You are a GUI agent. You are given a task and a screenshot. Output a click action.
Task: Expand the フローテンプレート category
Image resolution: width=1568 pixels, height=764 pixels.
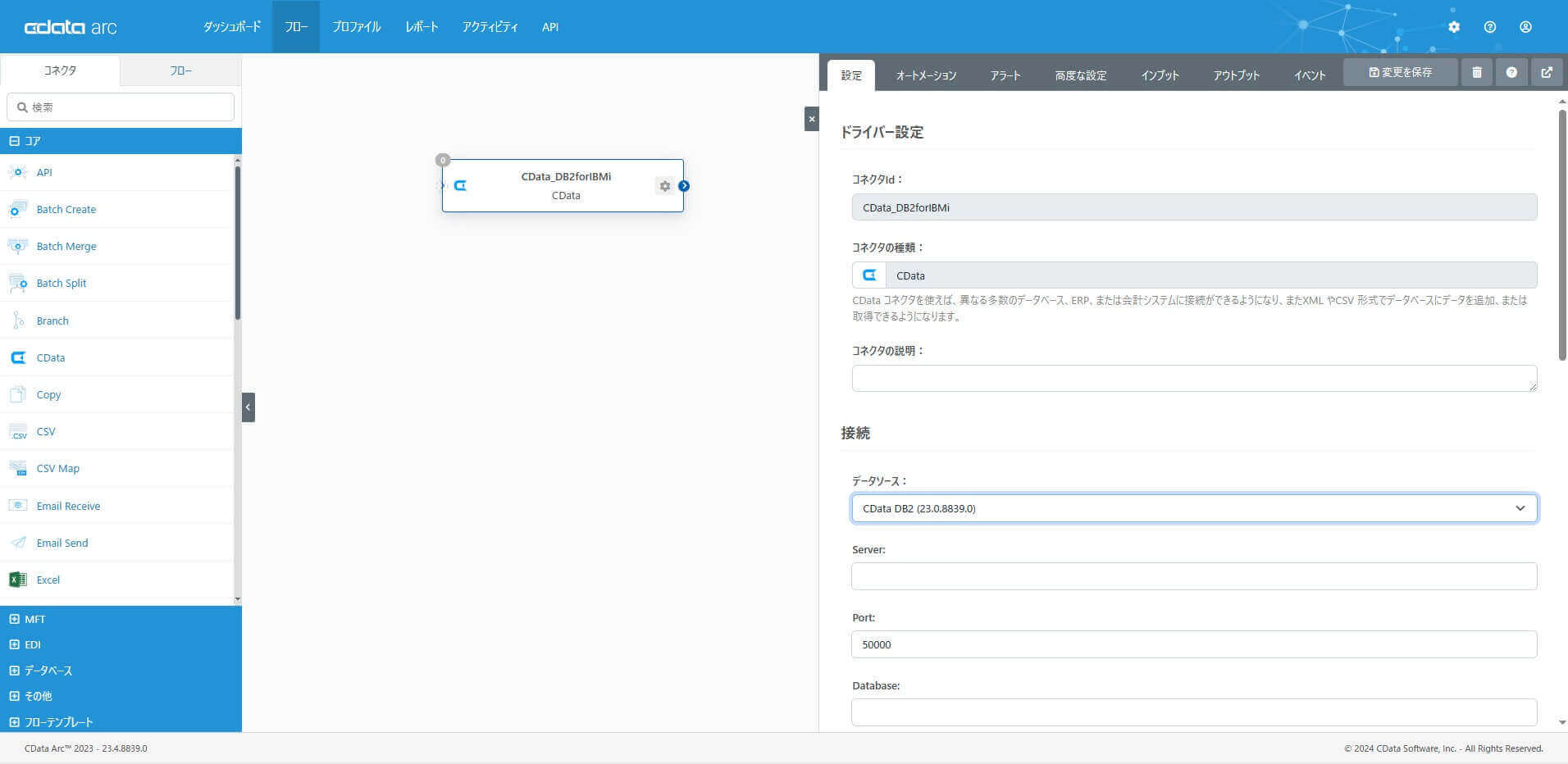pos(121,721)
